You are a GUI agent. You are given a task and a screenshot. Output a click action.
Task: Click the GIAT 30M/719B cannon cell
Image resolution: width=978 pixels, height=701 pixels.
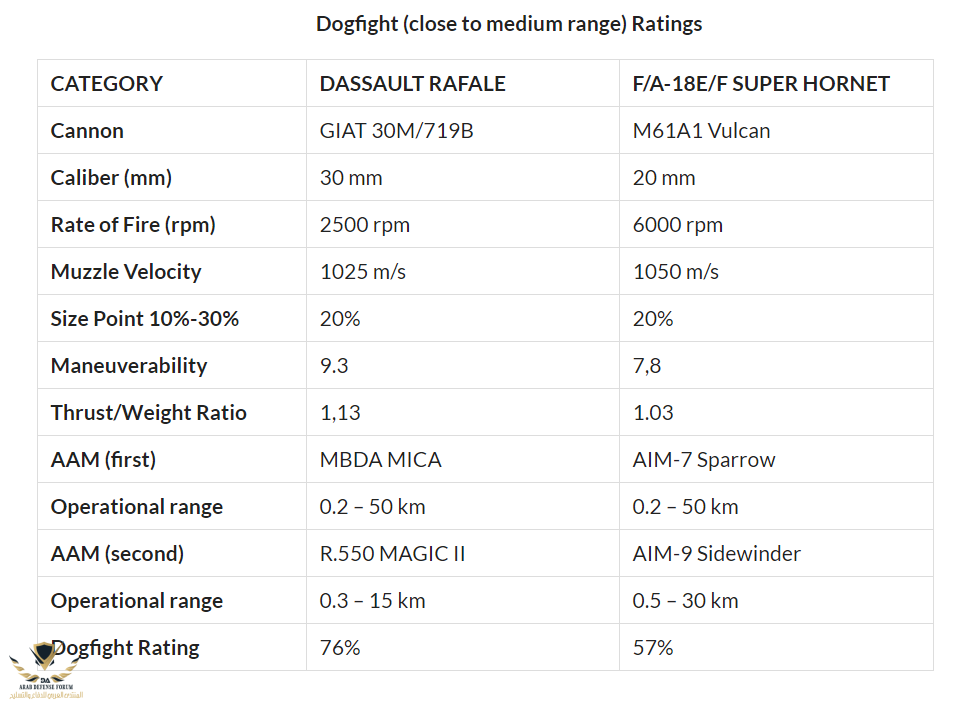[x=397, y=131]
